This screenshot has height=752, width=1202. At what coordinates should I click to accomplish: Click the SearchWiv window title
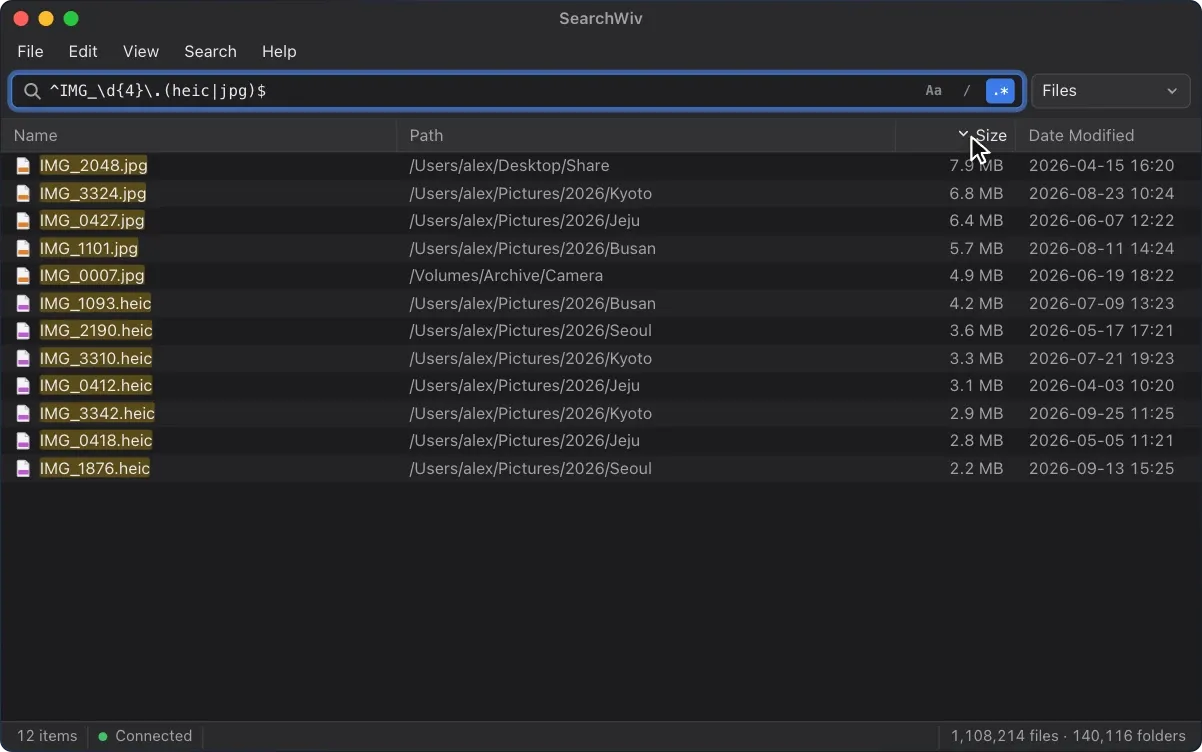point(600,19)
